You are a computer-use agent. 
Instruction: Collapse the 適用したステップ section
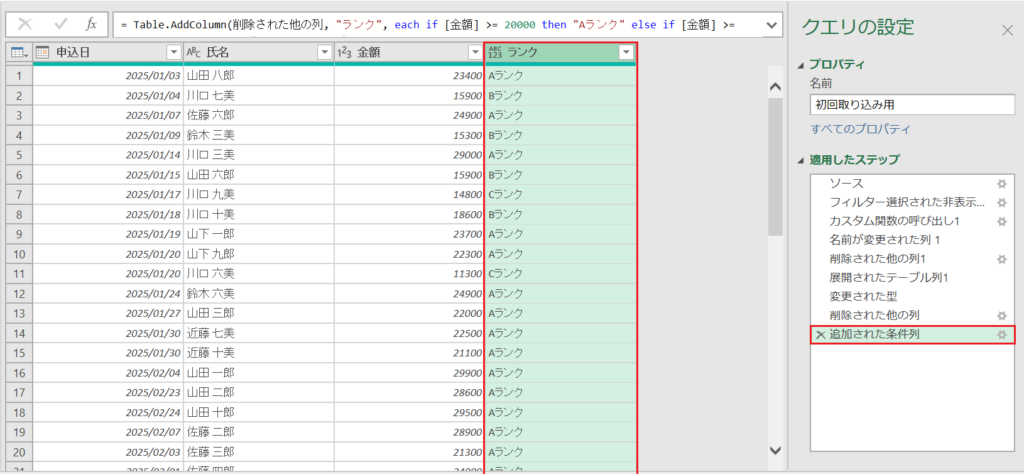pos(802,159)
